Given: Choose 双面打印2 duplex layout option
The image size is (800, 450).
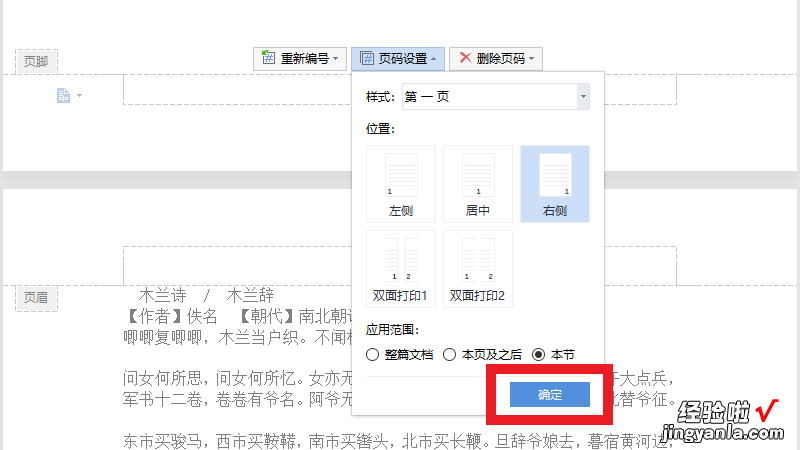Looking at the screenshot, I should coord(478,269).
